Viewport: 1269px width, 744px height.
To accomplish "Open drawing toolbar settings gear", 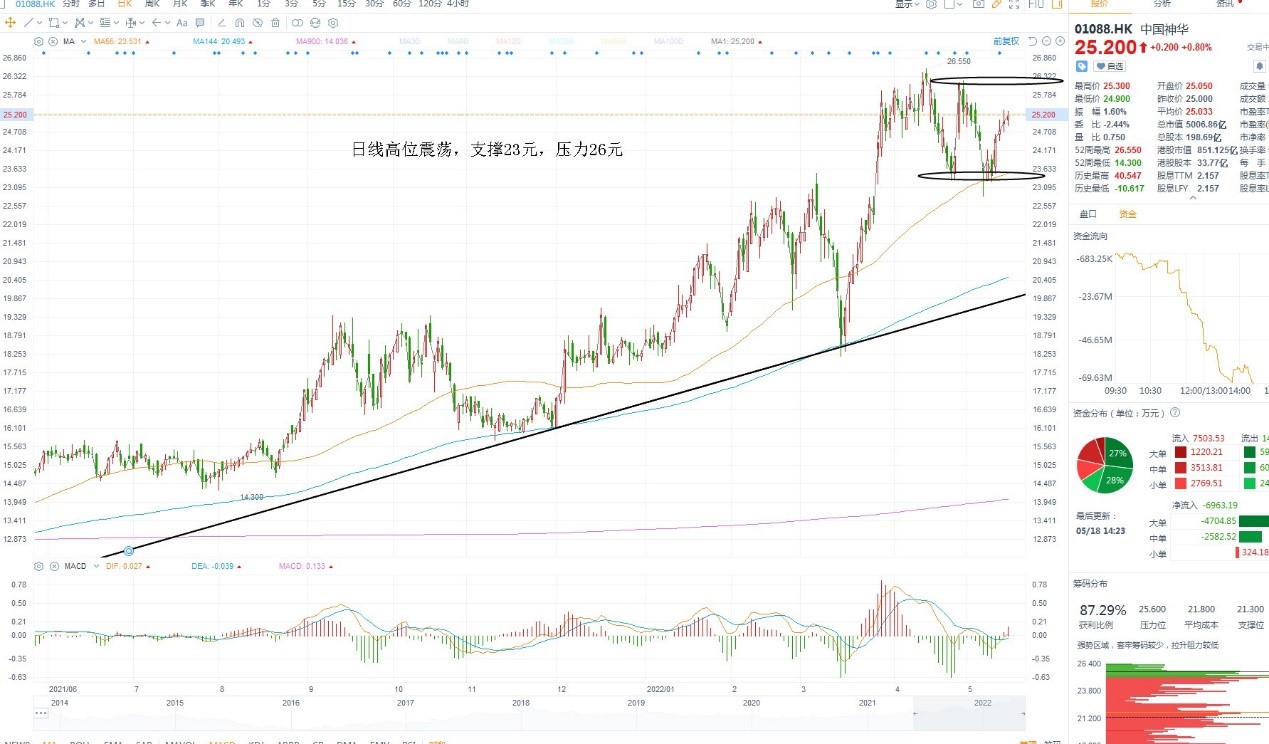I will coord(333,22).
